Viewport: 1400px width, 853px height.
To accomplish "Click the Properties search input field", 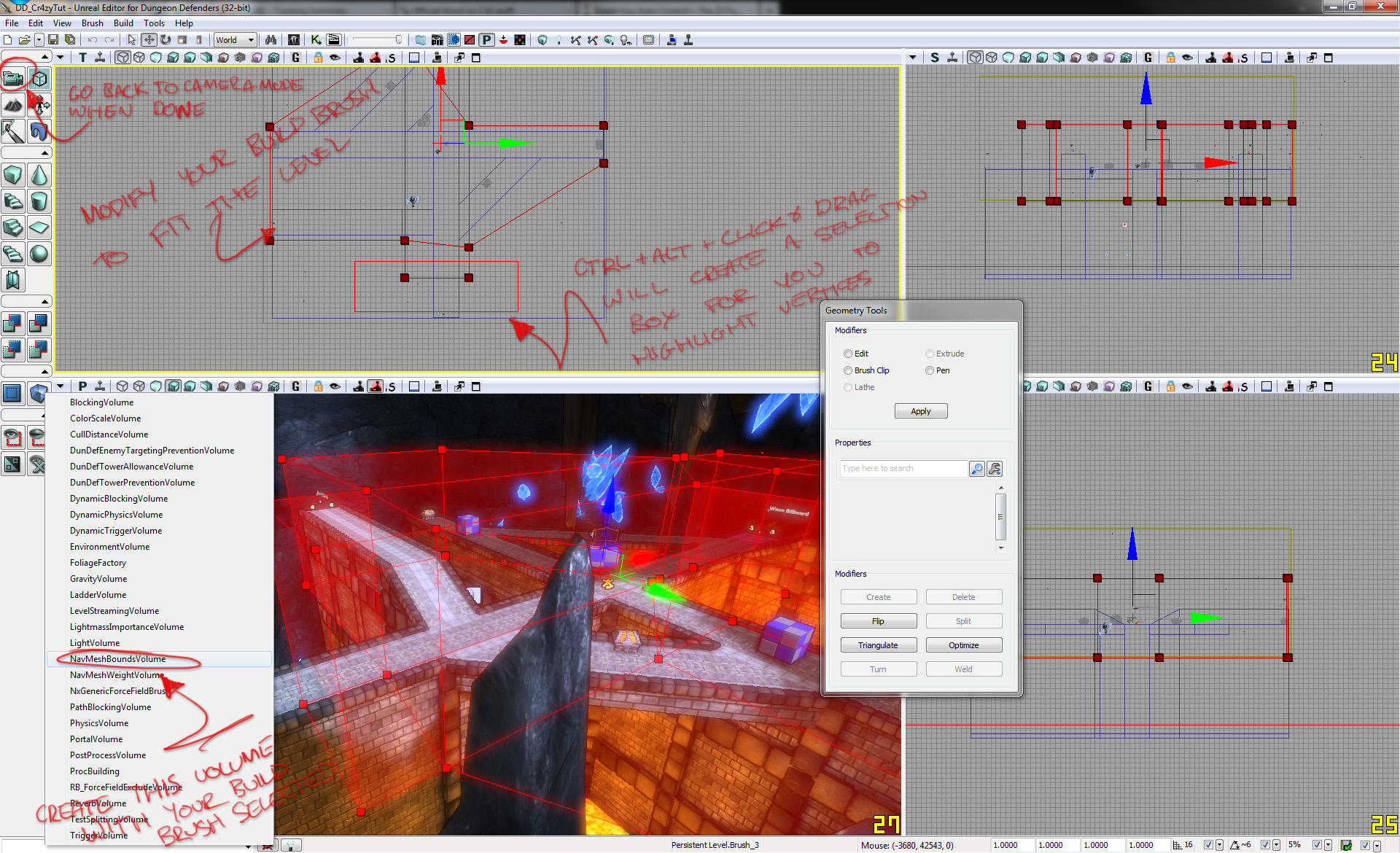I will [903, 469].
